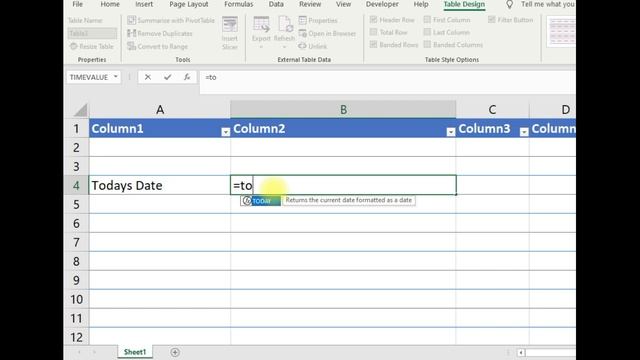Click Remove Duplicates
The image size is (640, 360).
(x=160, y=33)
